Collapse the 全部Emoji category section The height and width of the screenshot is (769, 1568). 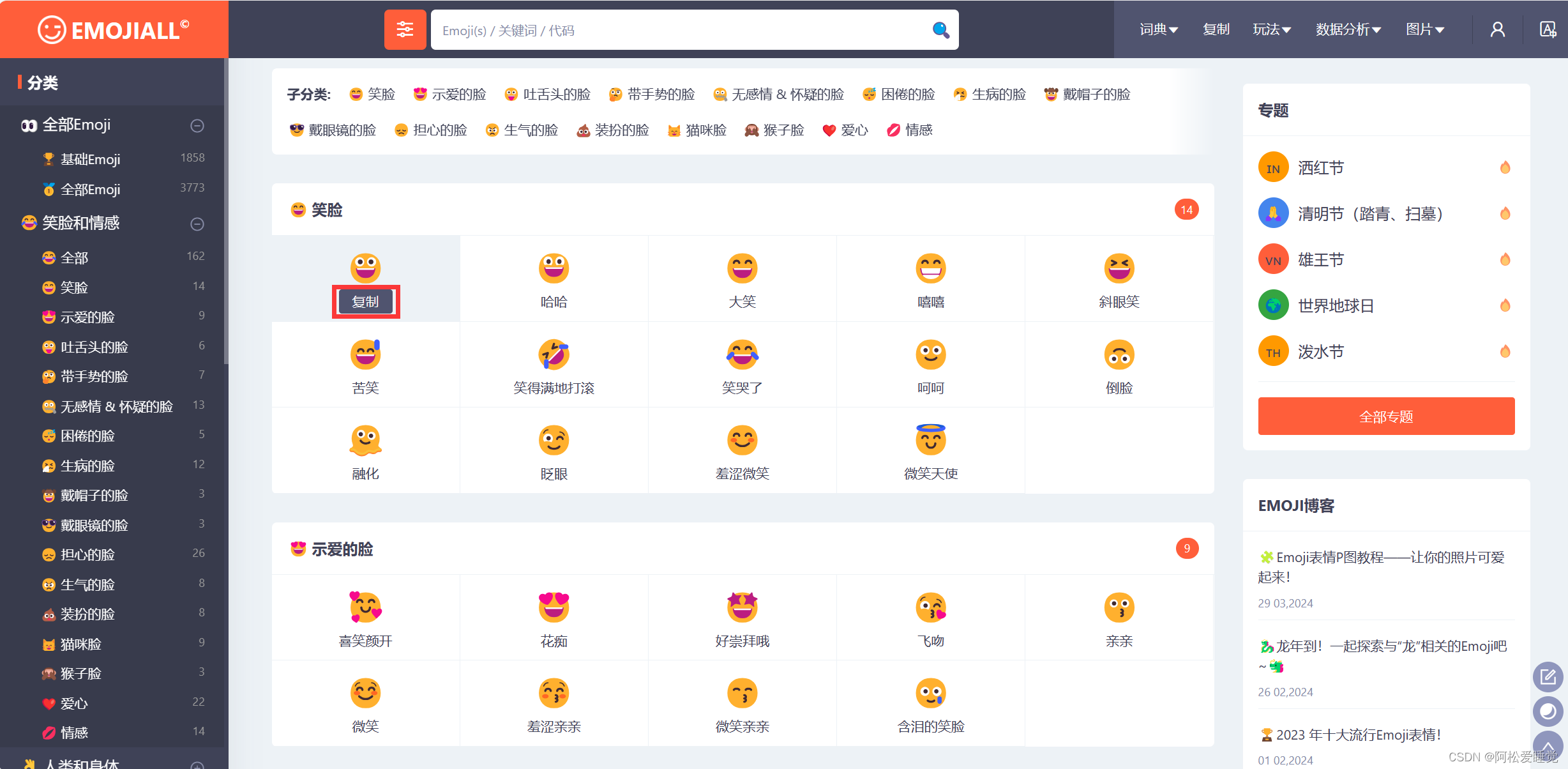197,126
